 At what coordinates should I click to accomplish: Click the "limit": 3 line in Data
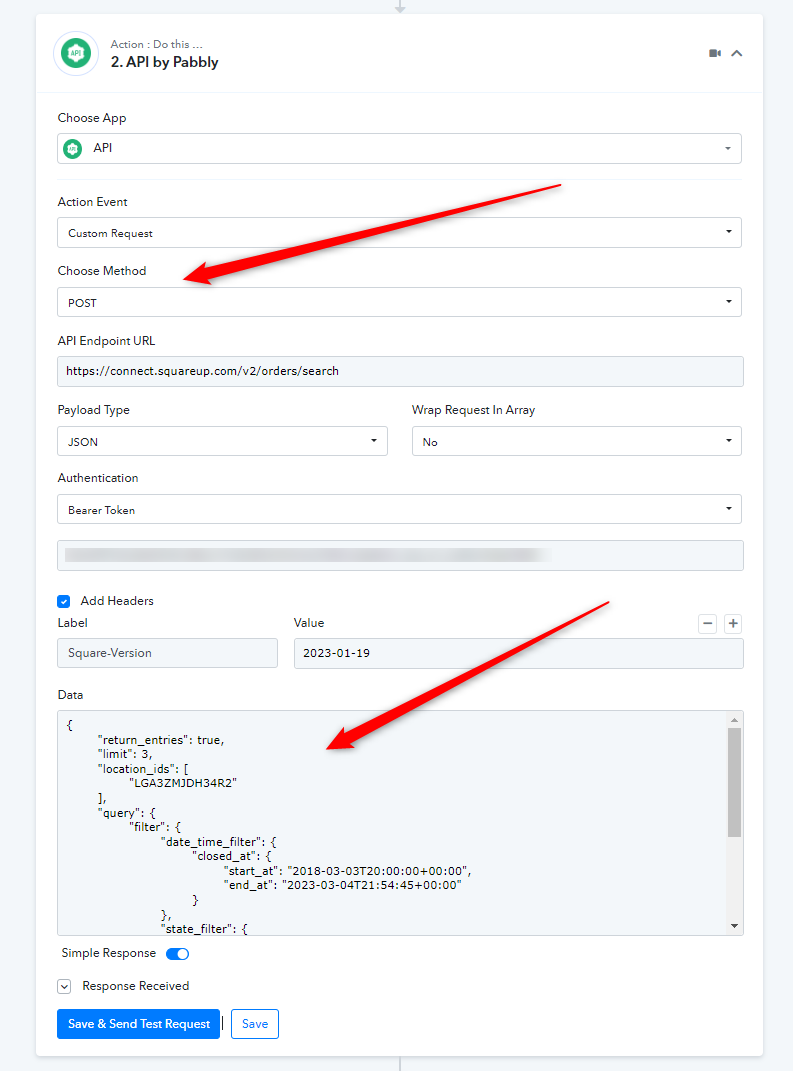click(x=125, y=754)
